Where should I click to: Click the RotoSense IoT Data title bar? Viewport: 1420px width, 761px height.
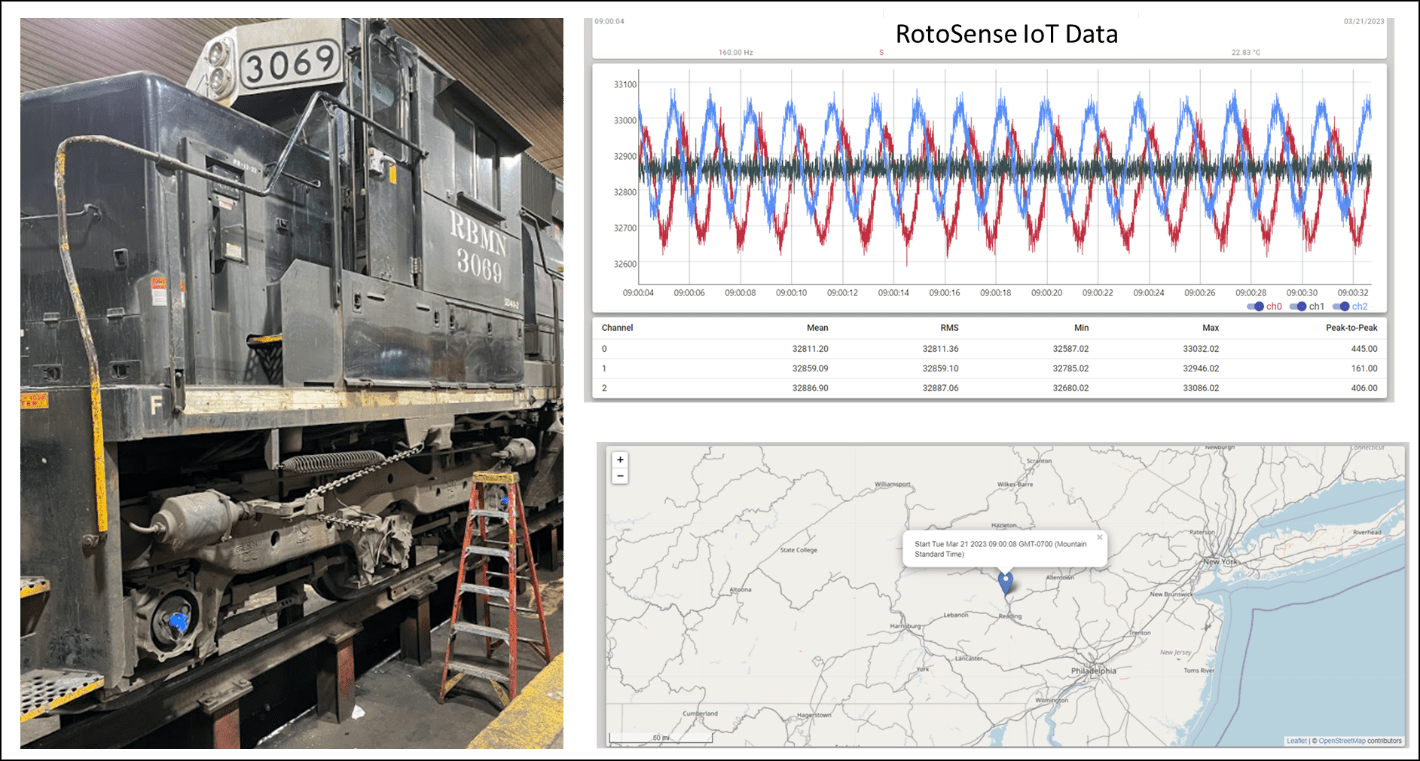click(1007, 33)
